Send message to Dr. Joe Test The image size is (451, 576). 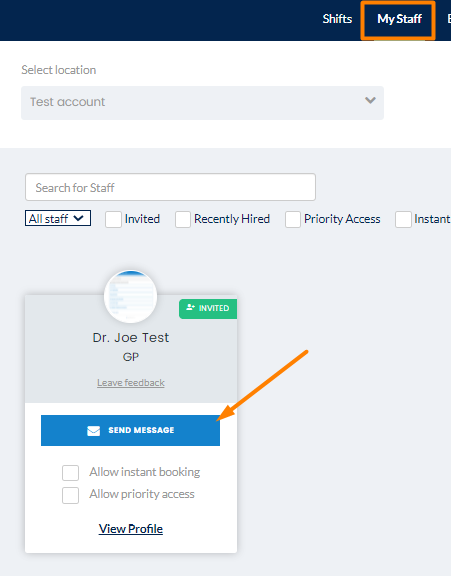[130, 431]
